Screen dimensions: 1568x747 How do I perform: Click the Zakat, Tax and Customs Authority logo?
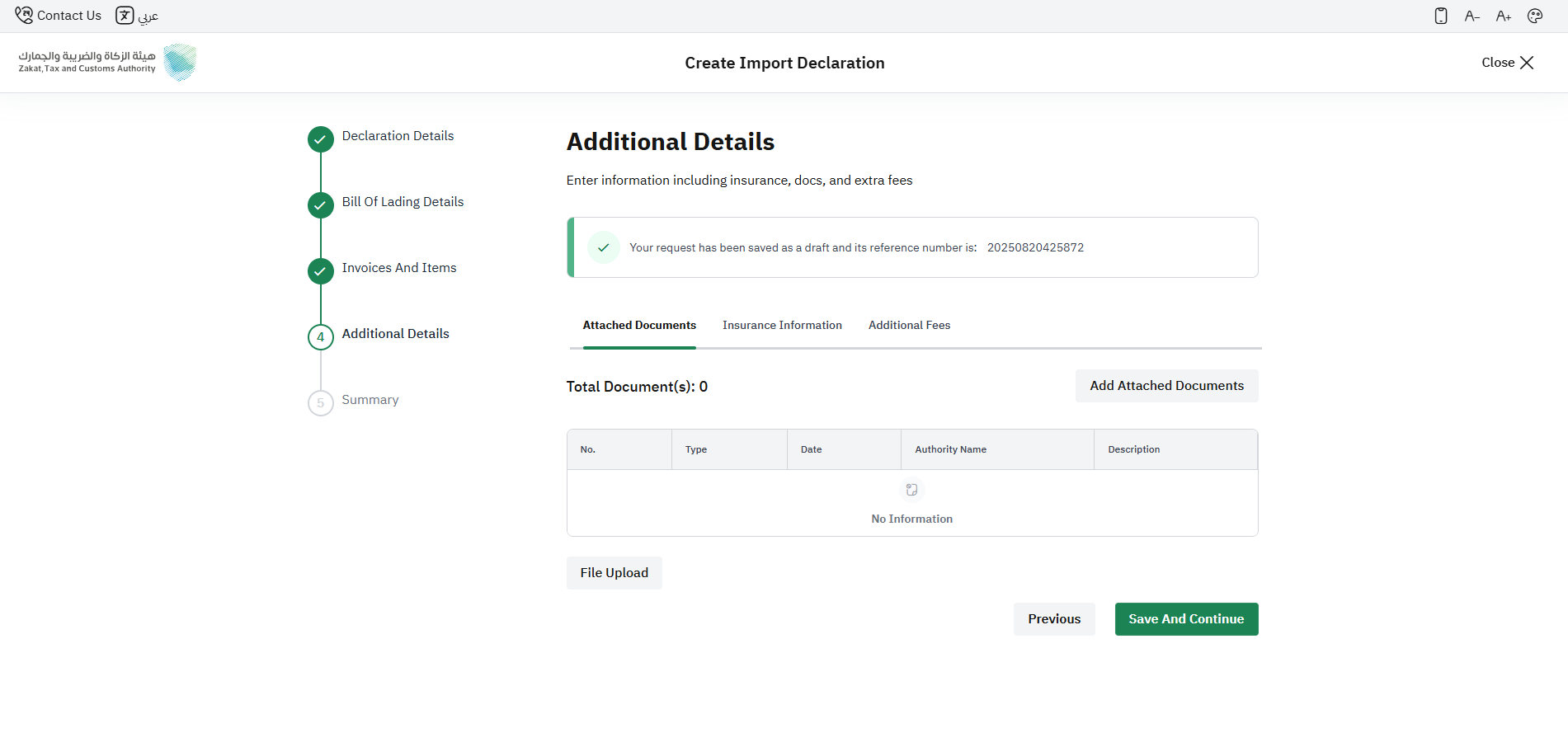(107, 63)
